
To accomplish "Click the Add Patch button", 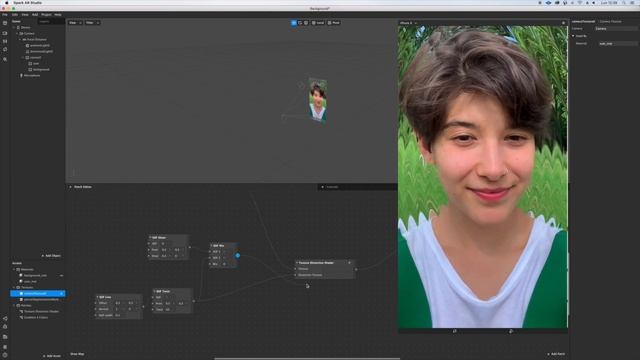I will pos(556,354).
